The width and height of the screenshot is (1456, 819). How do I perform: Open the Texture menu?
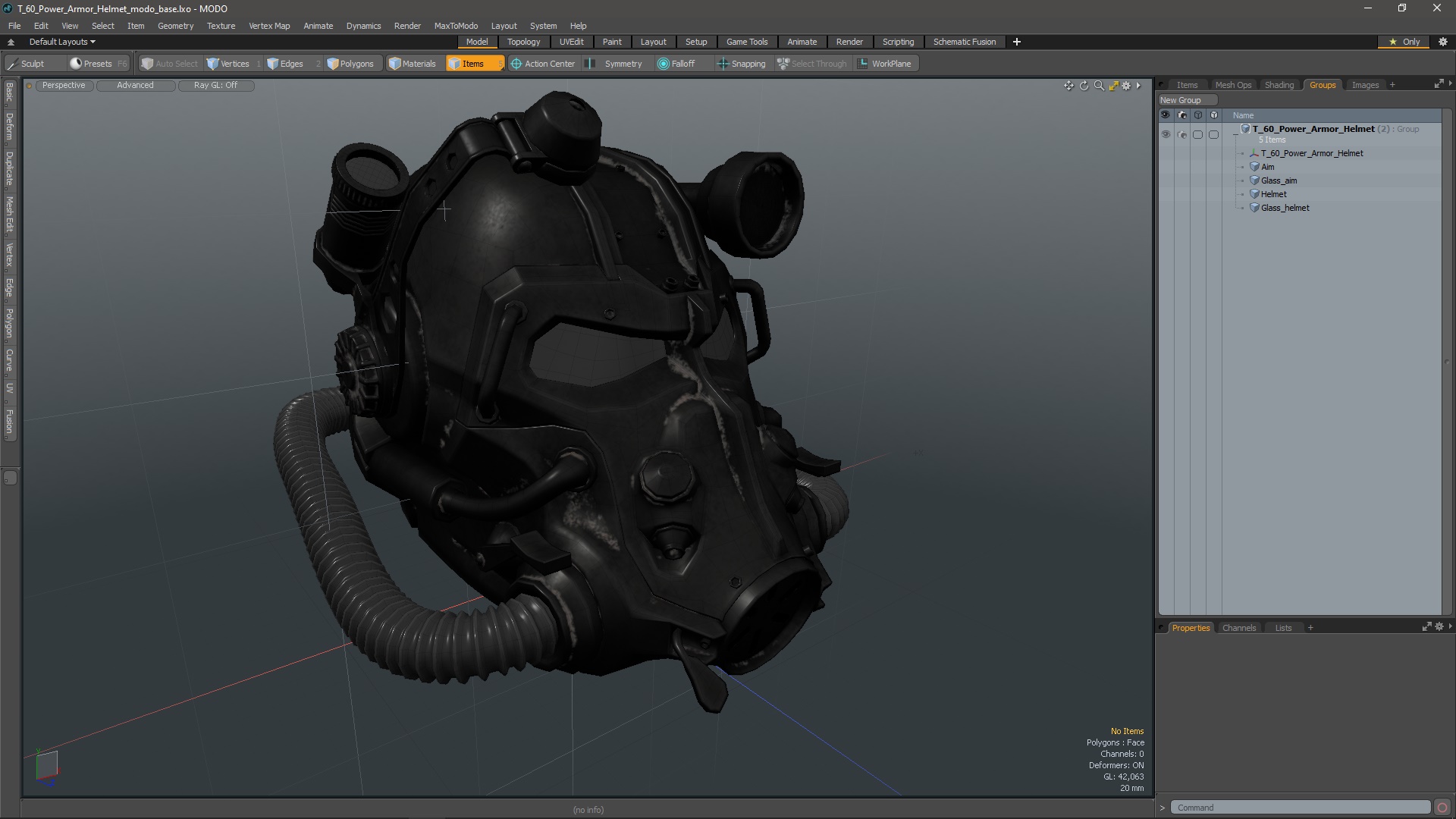tap(221, 26)
